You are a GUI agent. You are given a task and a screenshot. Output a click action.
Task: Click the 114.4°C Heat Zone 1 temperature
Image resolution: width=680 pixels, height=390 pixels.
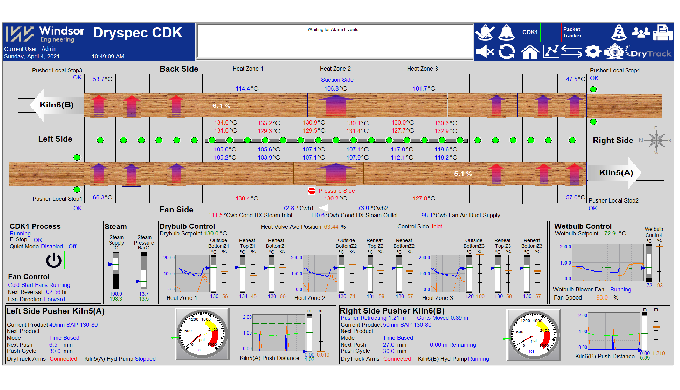pos(246,88)
